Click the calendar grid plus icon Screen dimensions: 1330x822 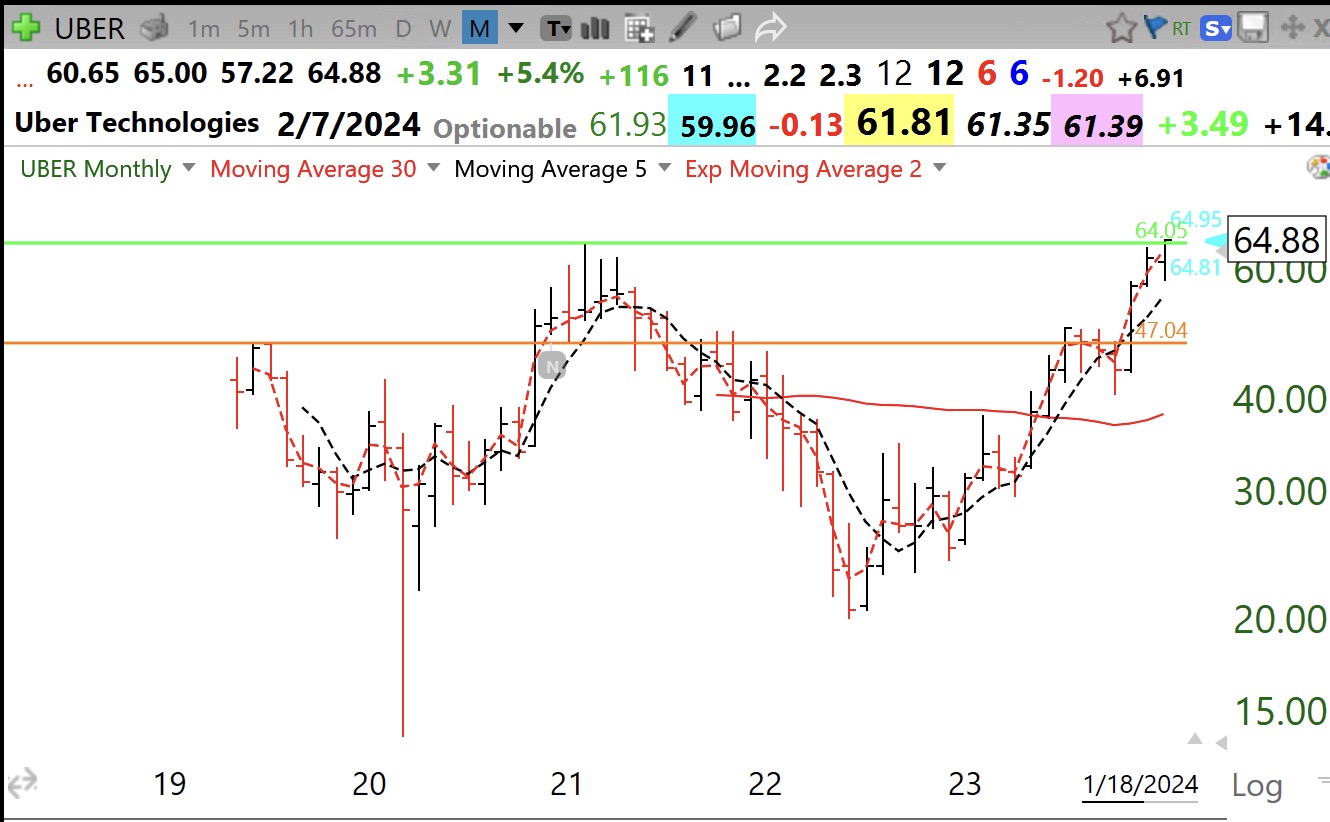click(637, 28)
